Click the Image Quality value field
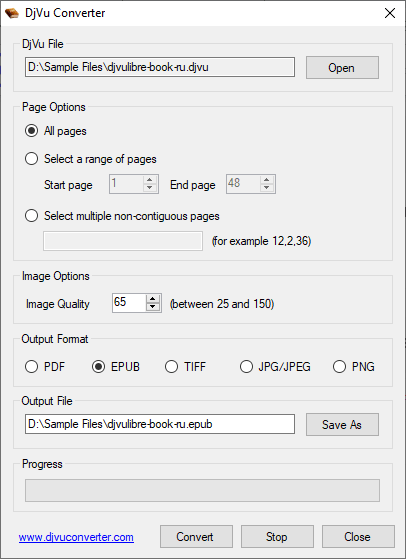 129,303
